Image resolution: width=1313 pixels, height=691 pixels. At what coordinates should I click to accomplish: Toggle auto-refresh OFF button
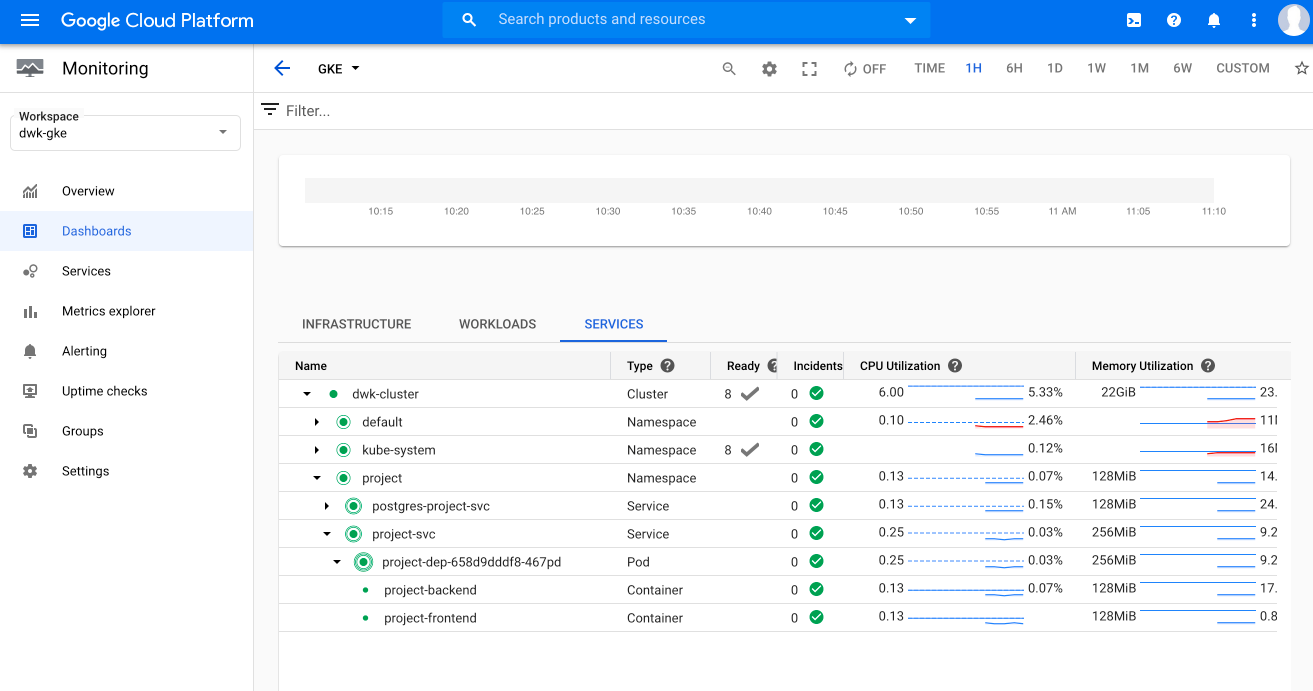[865, 69]
